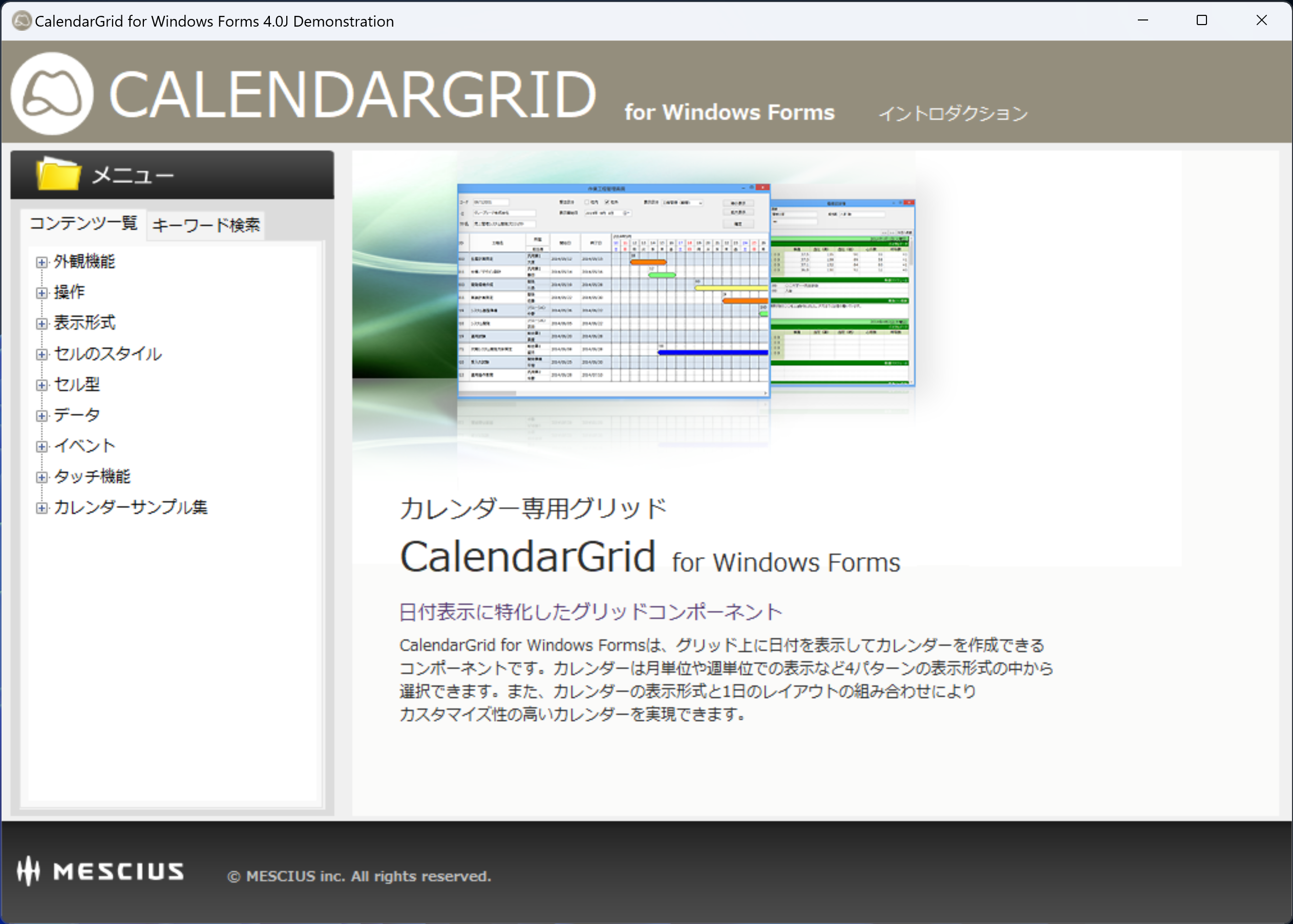
Task: Select the セル型 tree label
Action: point(77,384)
